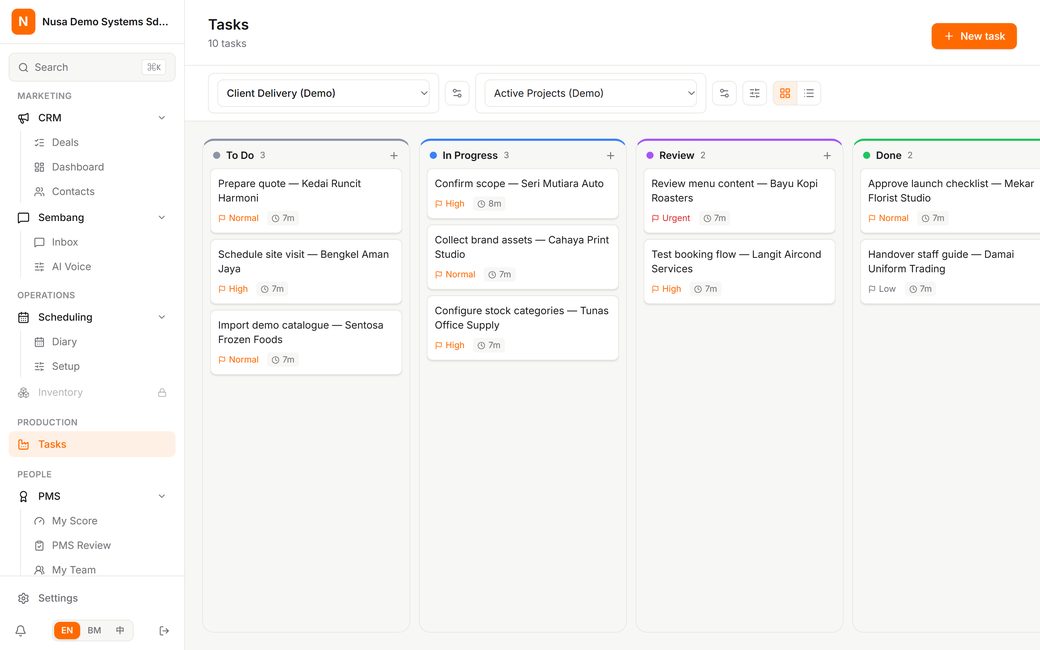
Task: Collapse the Scheduling section chevron
Action: 162,317
